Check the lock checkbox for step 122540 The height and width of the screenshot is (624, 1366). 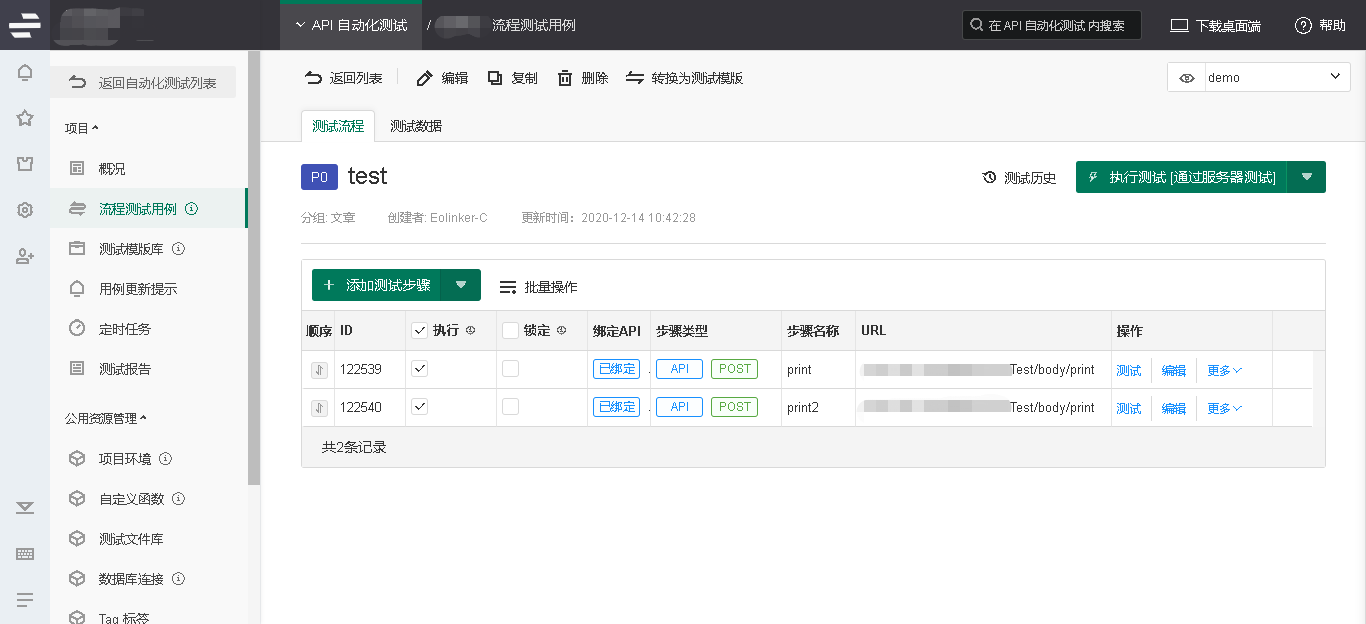click(511, 407)
